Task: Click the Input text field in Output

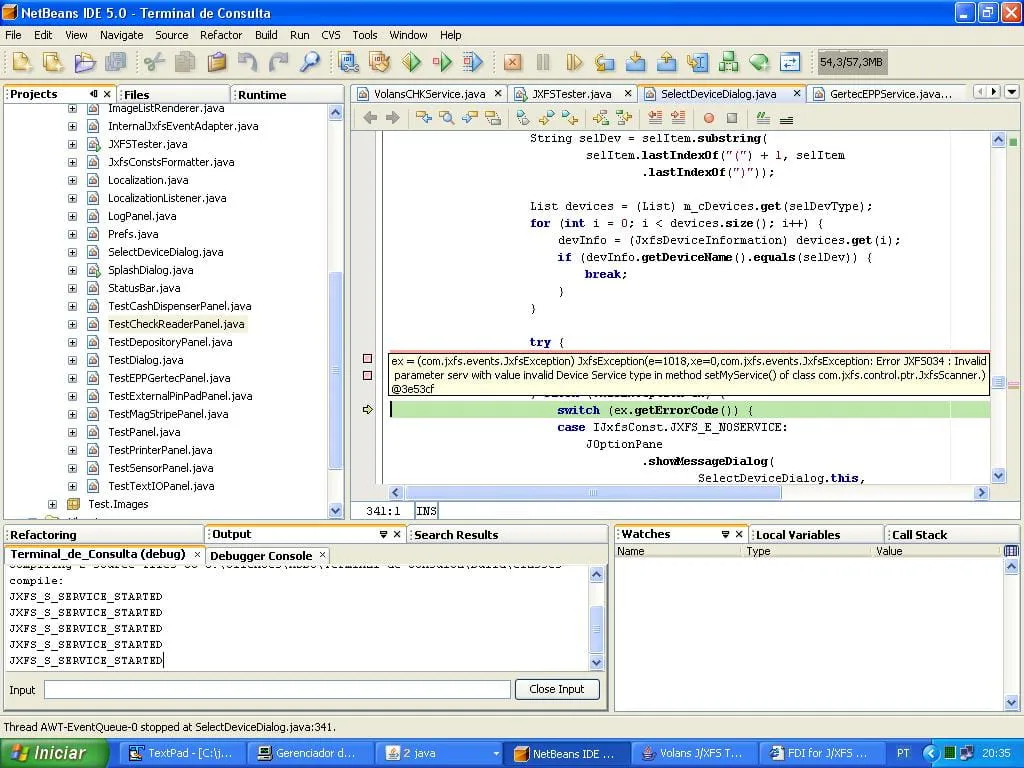Action: tap(277, 690)
